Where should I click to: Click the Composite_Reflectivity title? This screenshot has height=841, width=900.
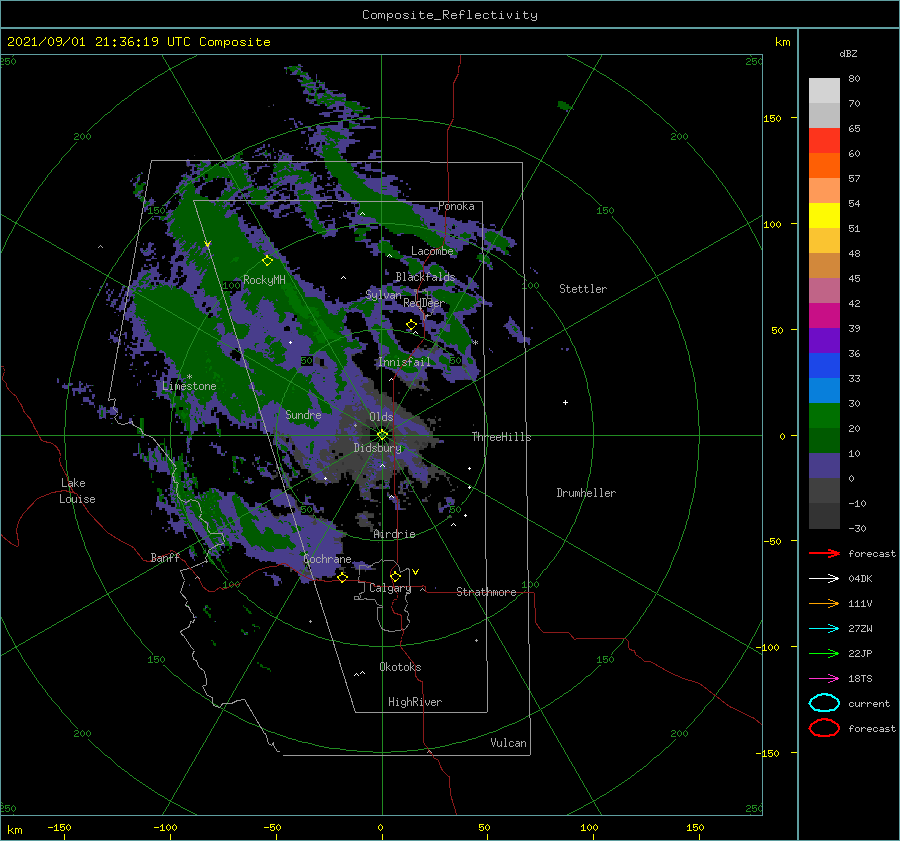(450, 15)
